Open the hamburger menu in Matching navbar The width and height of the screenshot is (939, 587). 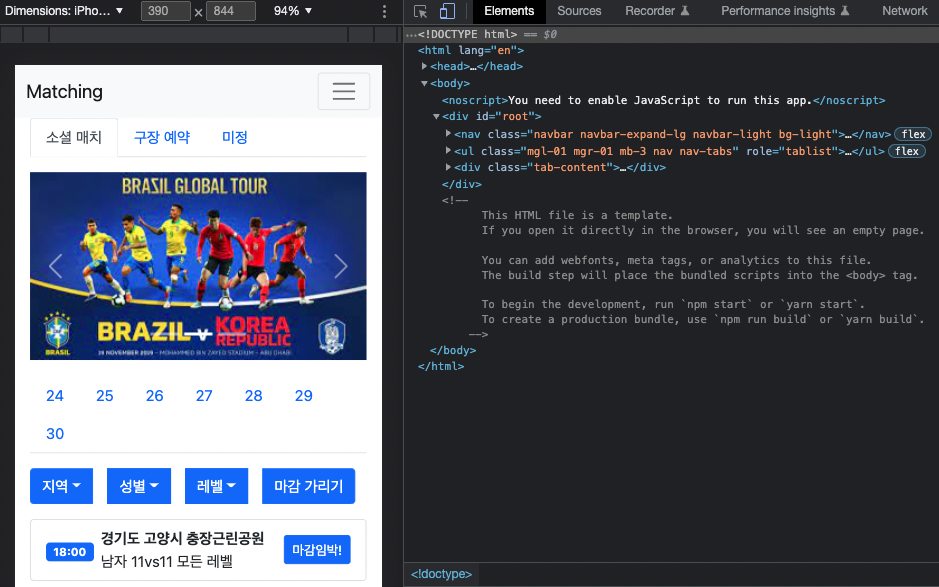point(344,91)
